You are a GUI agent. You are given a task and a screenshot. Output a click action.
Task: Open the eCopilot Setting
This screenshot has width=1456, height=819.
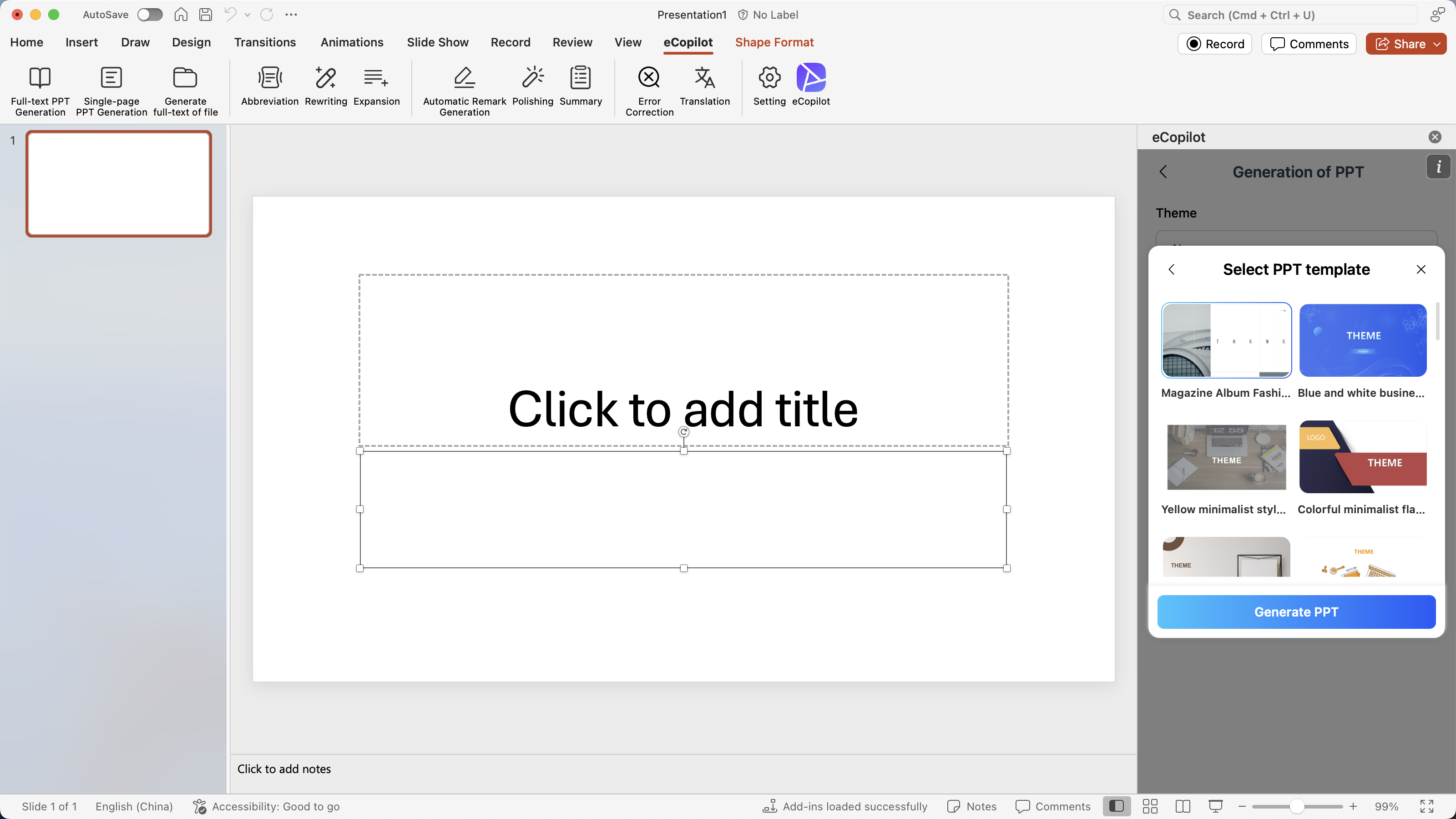[x=768, y=88]
